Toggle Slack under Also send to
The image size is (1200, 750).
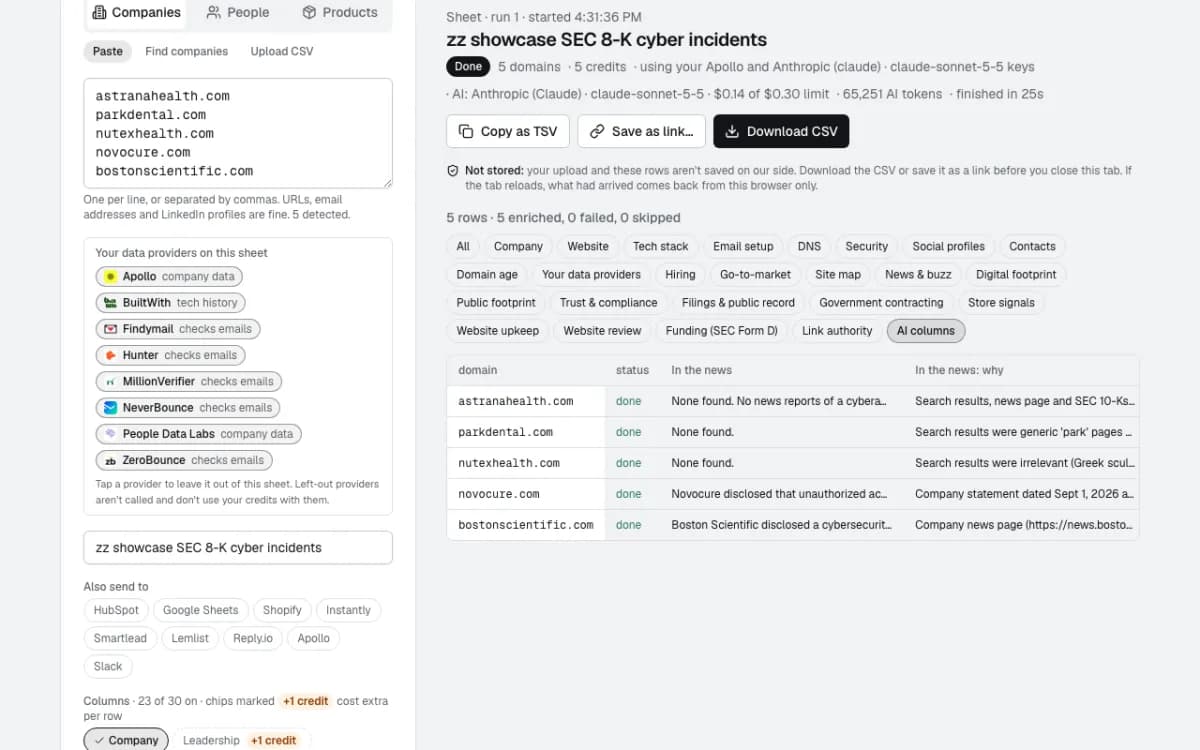tap(108, 666)
